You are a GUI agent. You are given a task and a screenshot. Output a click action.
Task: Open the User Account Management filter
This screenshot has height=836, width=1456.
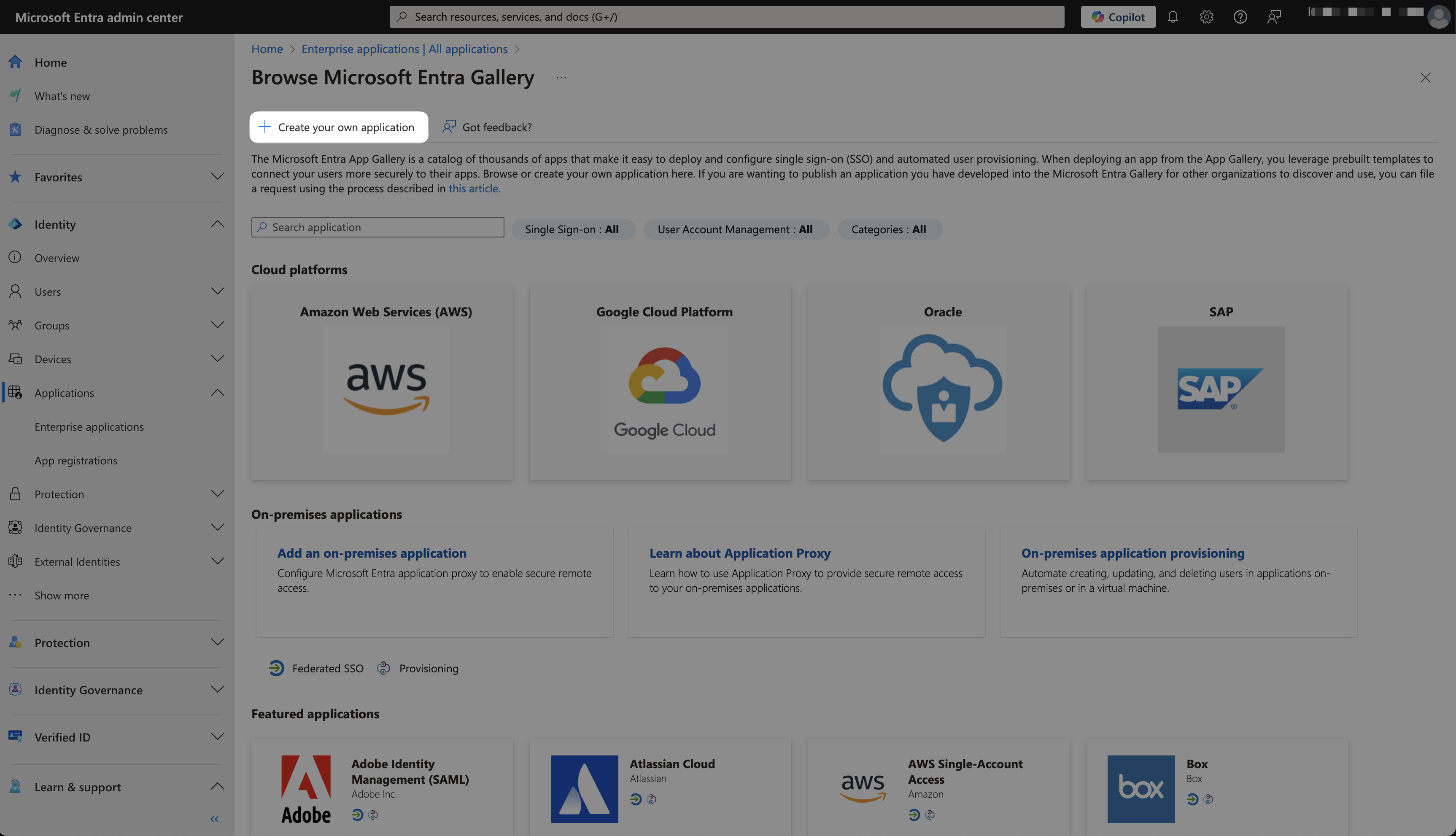point(736,229)
